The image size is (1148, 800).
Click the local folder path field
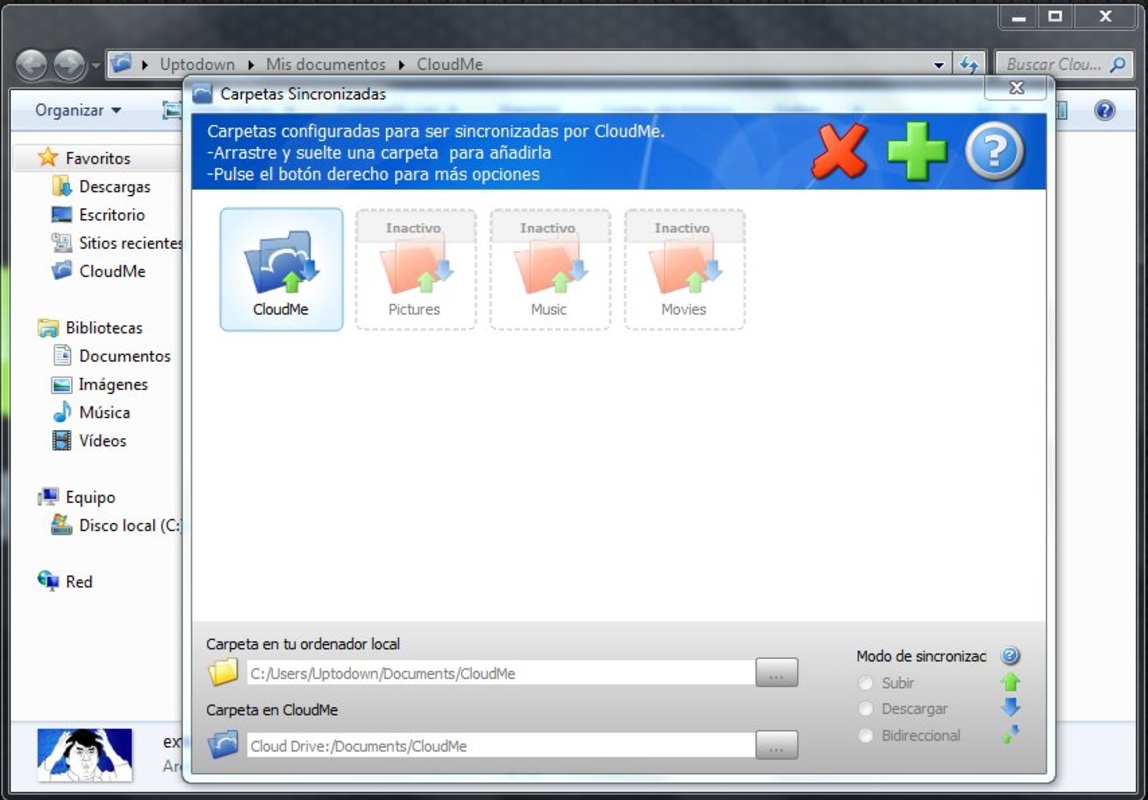coord(501,673)
